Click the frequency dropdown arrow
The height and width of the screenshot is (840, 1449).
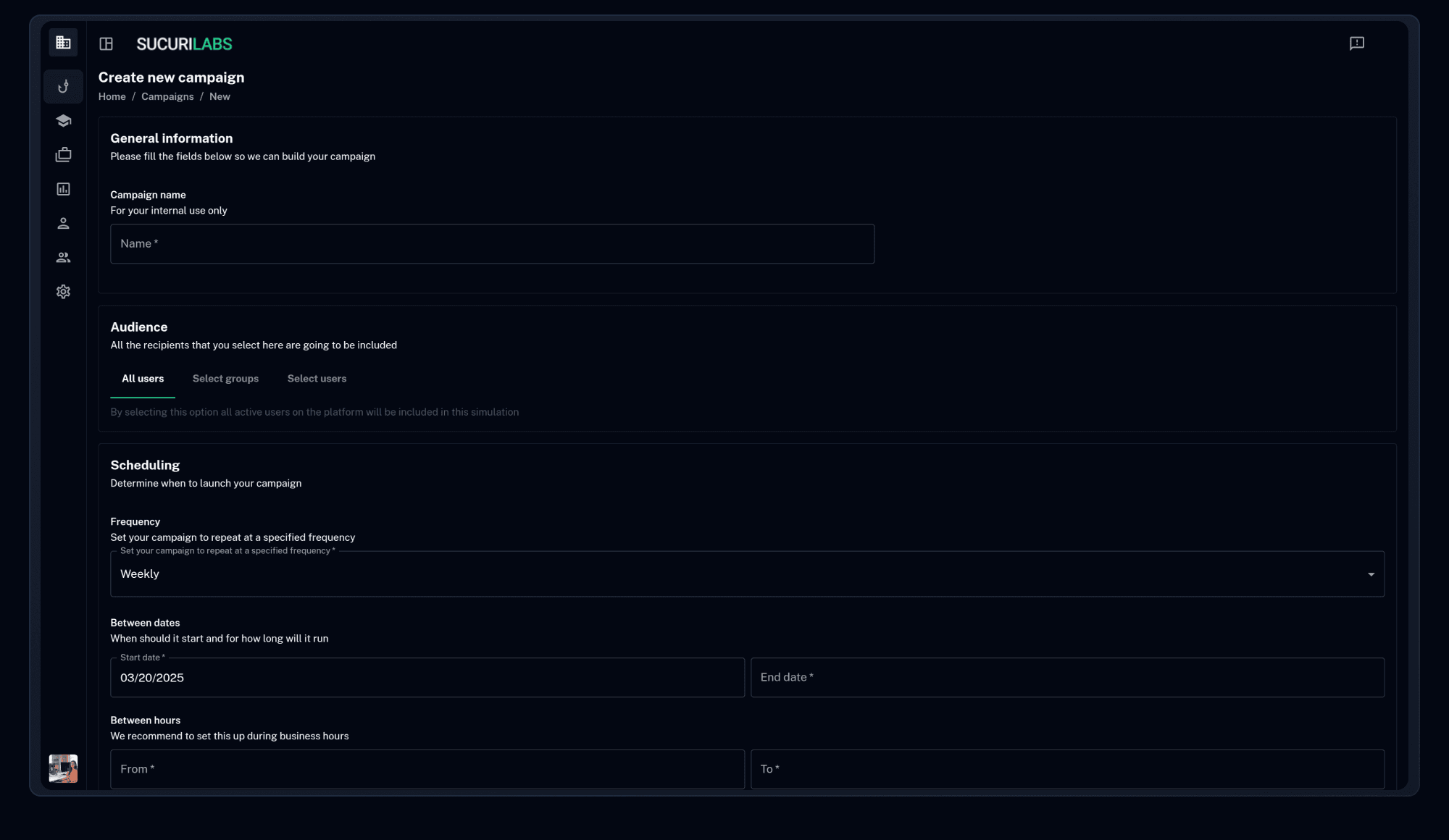(x=1371, y=574)
